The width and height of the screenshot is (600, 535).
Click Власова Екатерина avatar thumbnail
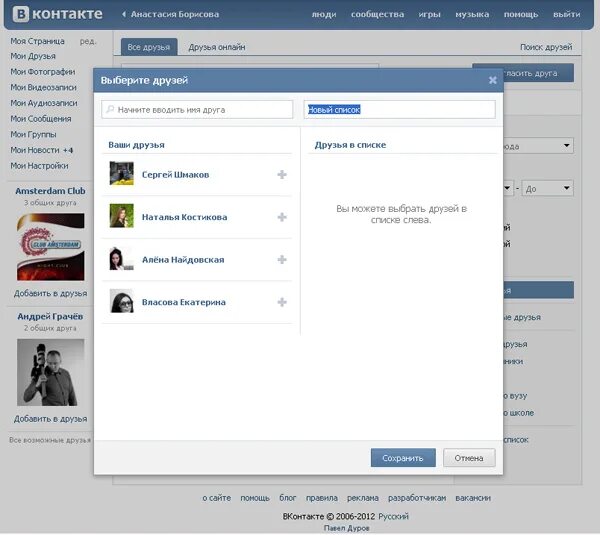tap(122, 301)
